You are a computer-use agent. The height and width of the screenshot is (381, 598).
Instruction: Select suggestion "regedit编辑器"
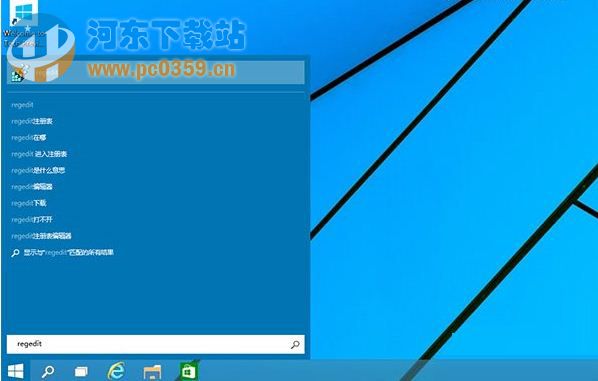[32, 187]
